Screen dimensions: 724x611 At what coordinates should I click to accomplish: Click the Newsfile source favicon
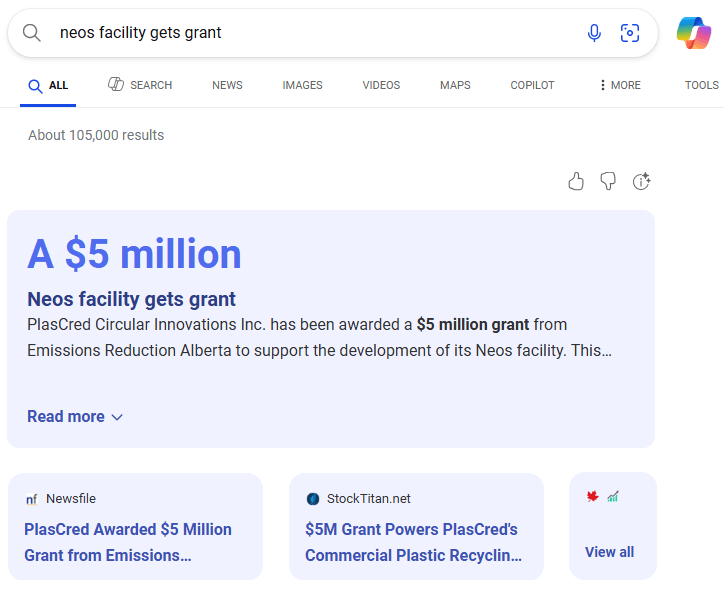tap(32, 499)
